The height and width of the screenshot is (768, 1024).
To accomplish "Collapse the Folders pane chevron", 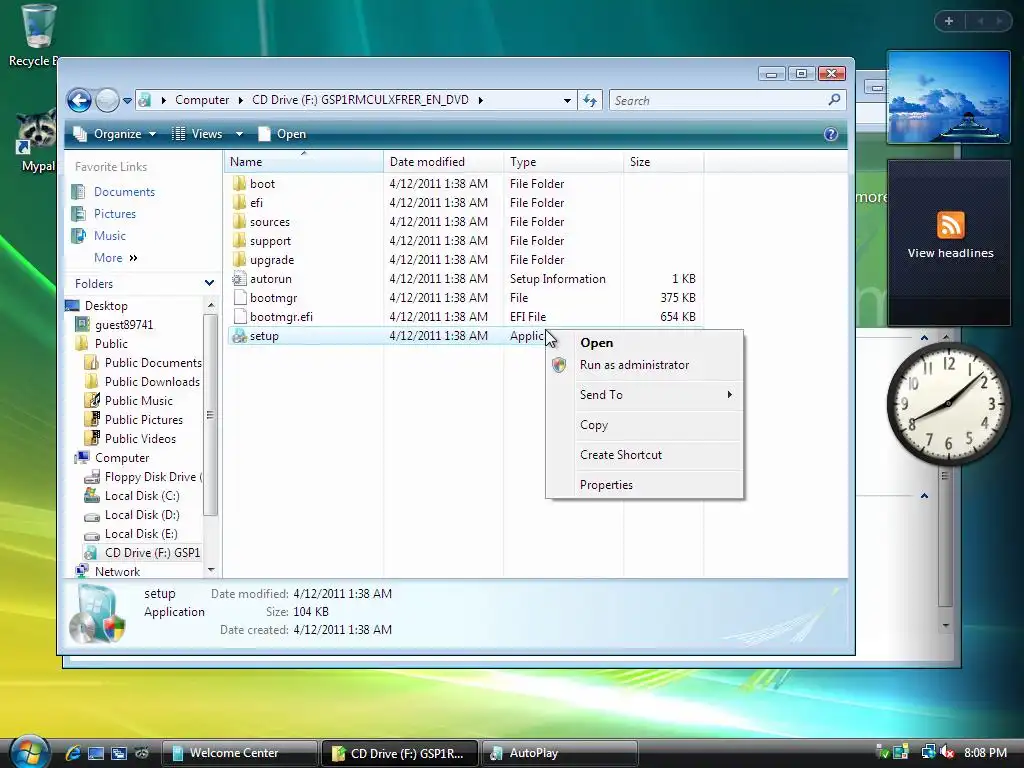I will 209,283.
